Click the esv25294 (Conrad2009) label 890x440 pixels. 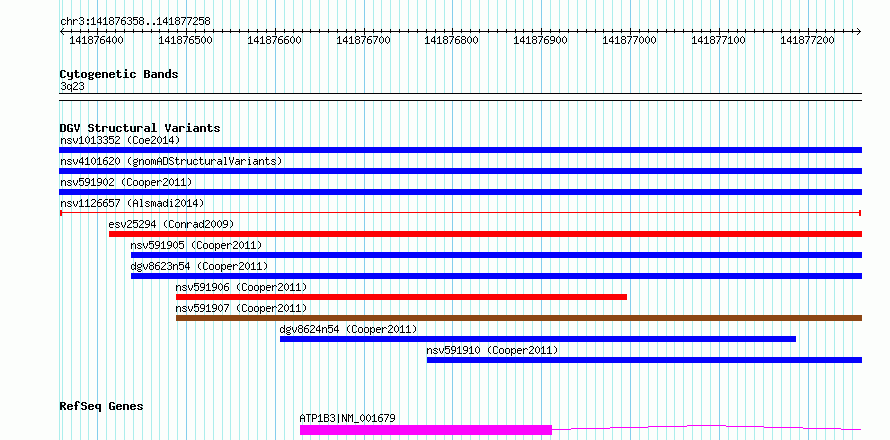point(171,224)
